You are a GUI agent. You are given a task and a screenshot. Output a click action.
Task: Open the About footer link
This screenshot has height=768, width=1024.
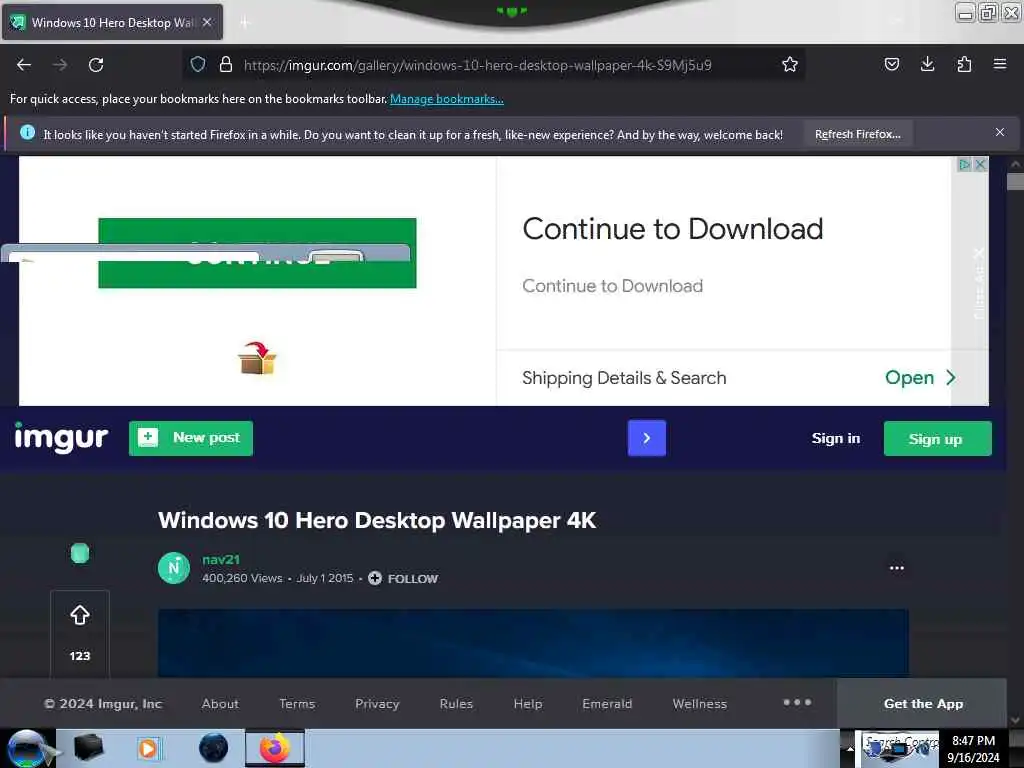[x=220, y=704]
